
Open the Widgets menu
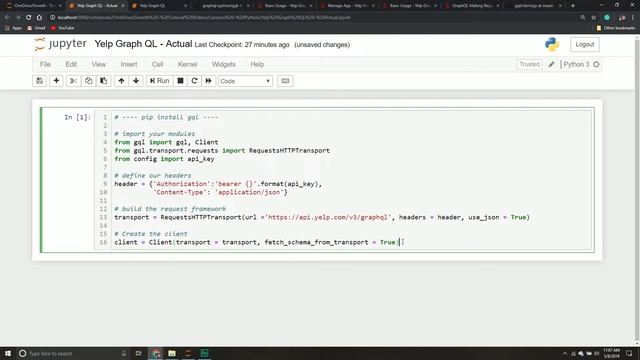[x=224, y=64]
